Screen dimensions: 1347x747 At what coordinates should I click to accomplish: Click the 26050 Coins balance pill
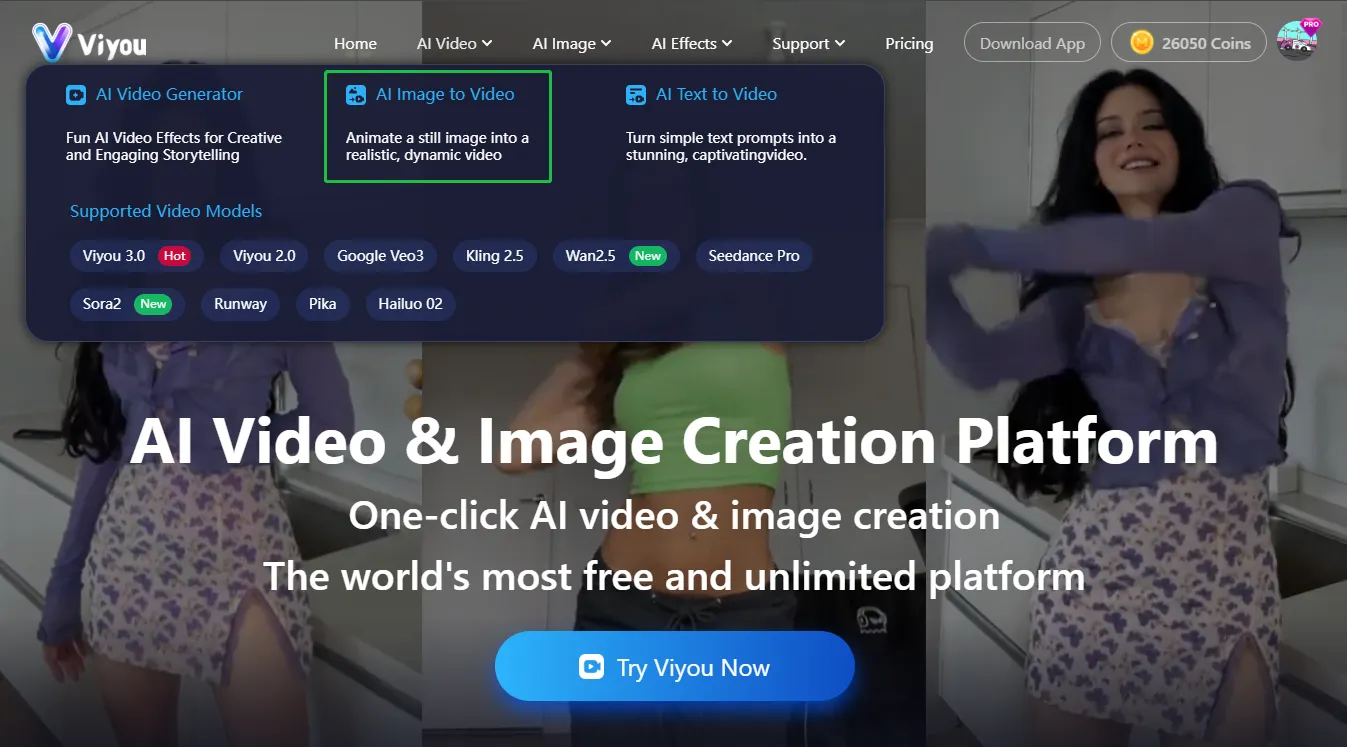[1190, 42]
